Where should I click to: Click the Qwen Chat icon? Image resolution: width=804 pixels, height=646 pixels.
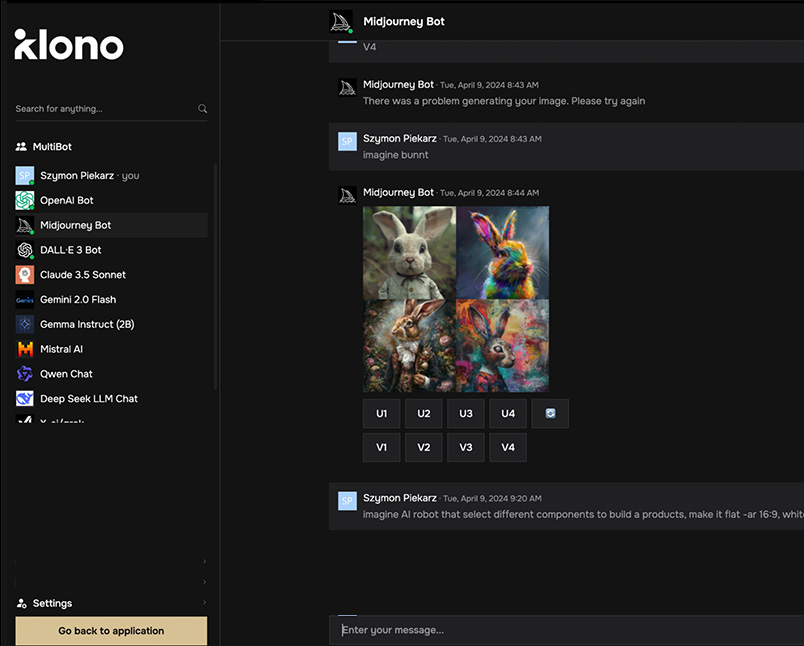(x=25, y=374)
